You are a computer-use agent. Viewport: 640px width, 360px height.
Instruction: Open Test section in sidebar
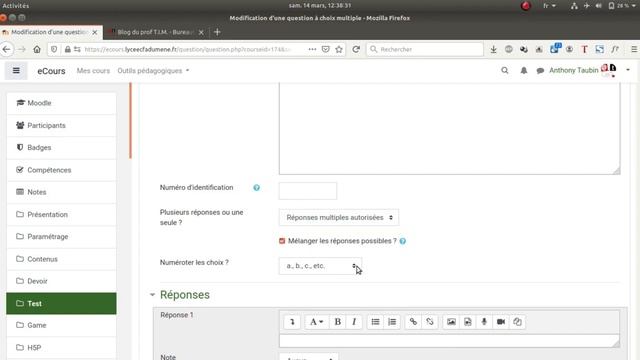click(61, 303)
